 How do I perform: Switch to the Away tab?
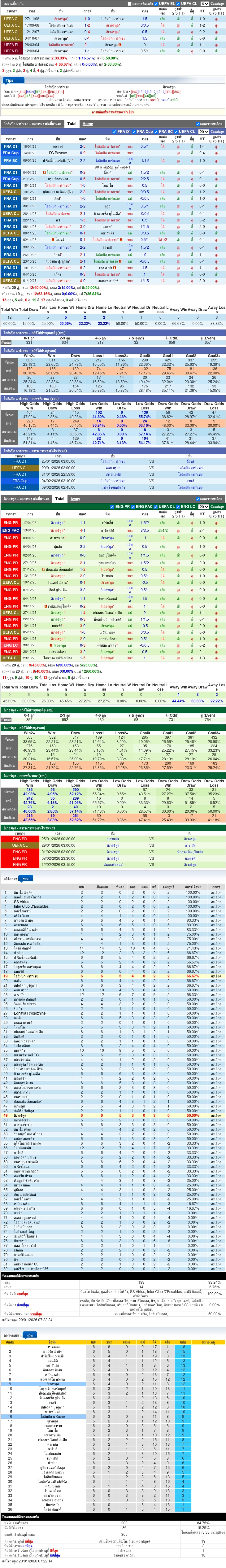click(75, 499)
